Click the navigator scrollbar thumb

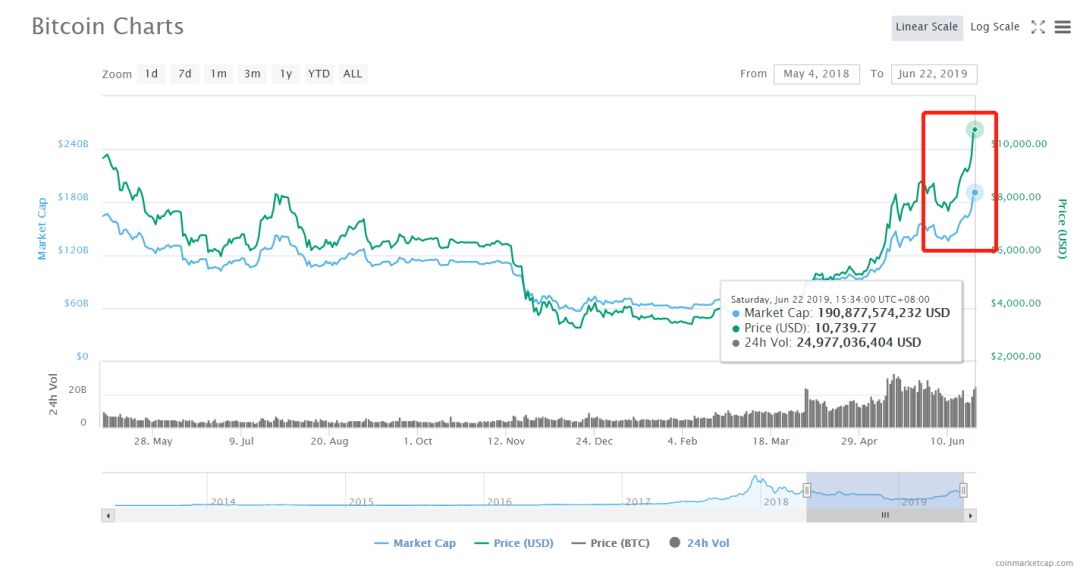tap(885, 515)
